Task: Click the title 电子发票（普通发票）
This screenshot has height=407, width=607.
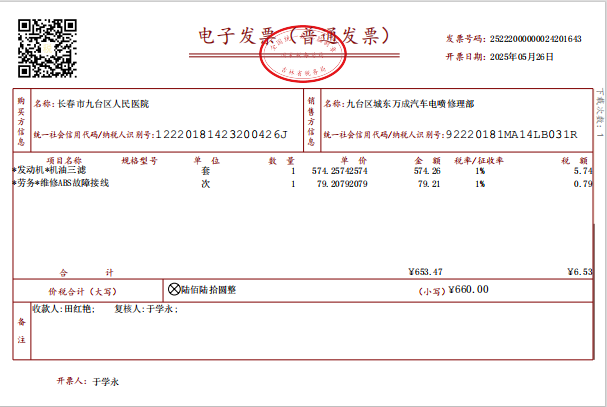Action: 294,36
